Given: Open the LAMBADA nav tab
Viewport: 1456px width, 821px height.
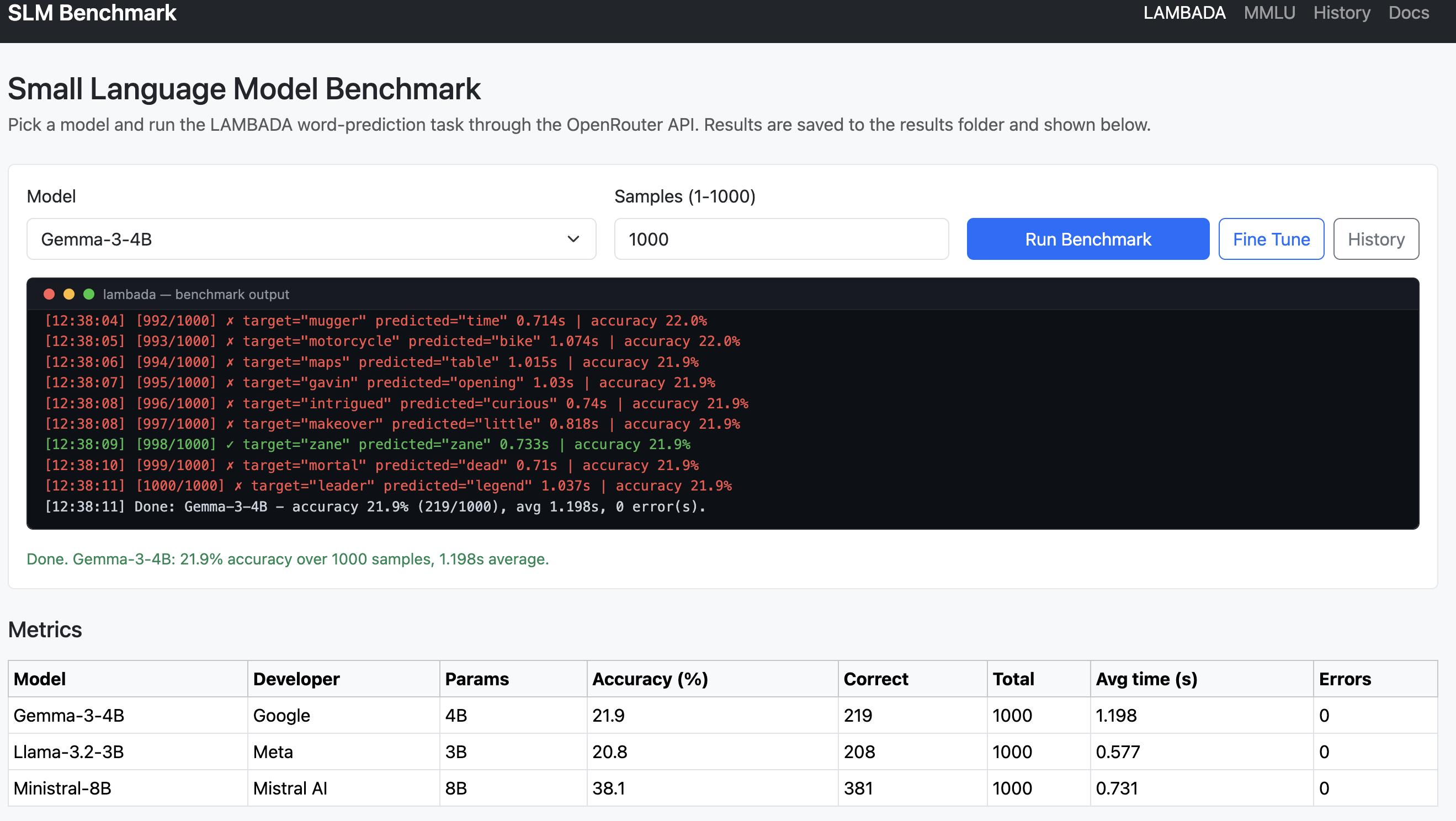Looking at the screenshot, I should [x=1184, y=13].
